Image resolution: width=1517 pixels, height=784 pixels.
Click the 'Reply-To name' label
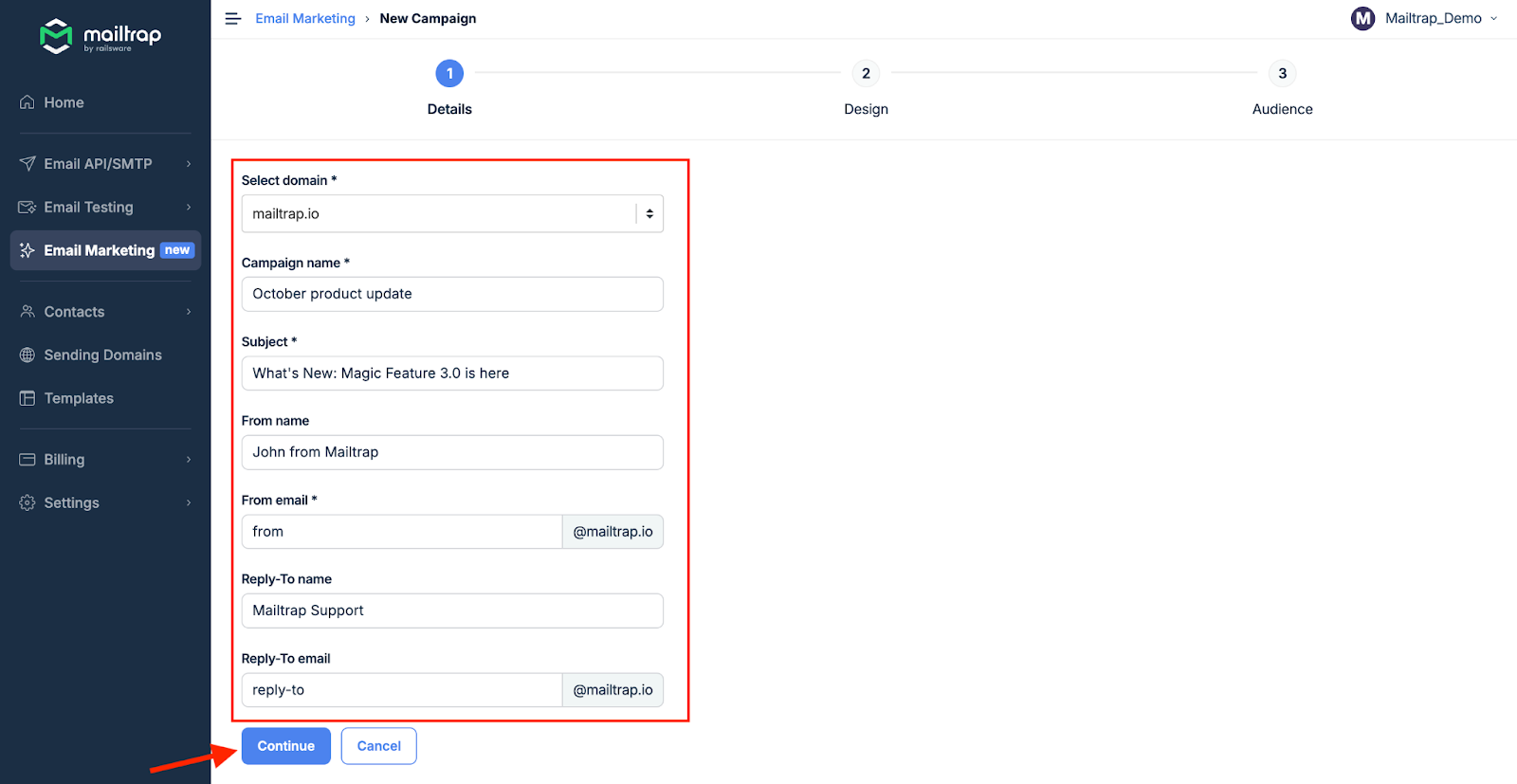[x=286, y=579]
